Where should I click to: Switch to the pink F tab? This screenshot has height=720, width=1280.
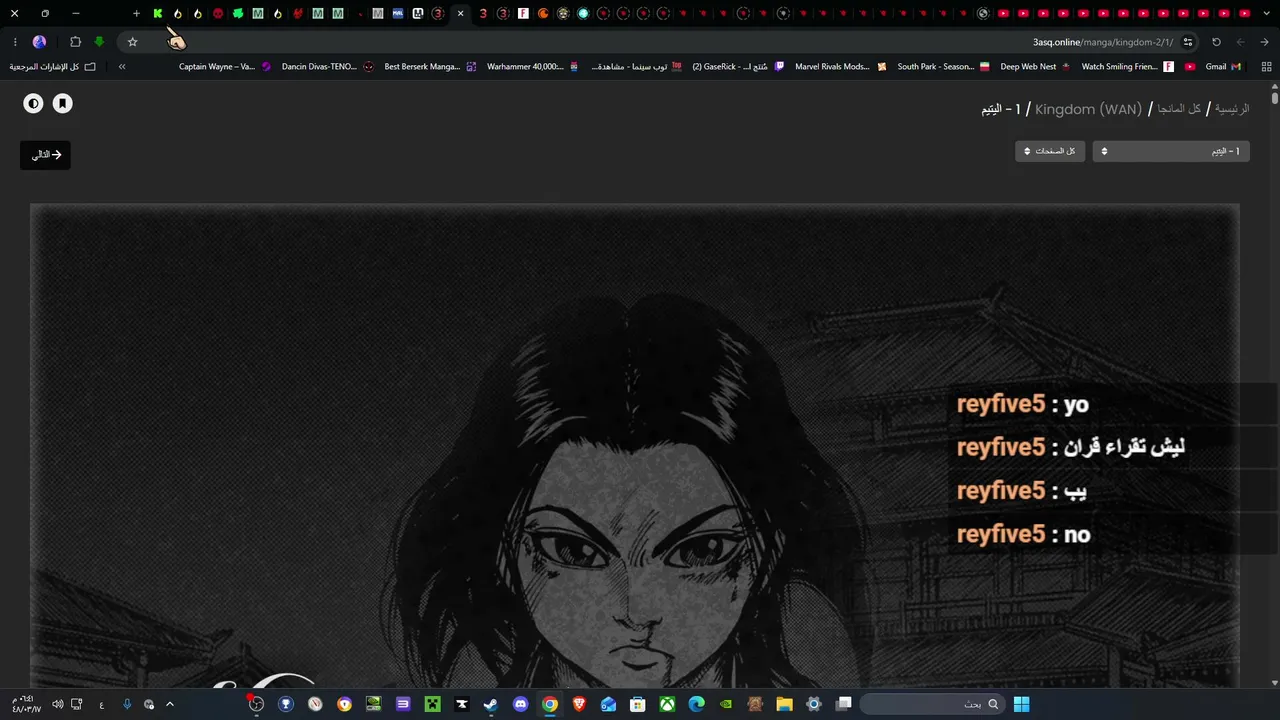(523, 14)
